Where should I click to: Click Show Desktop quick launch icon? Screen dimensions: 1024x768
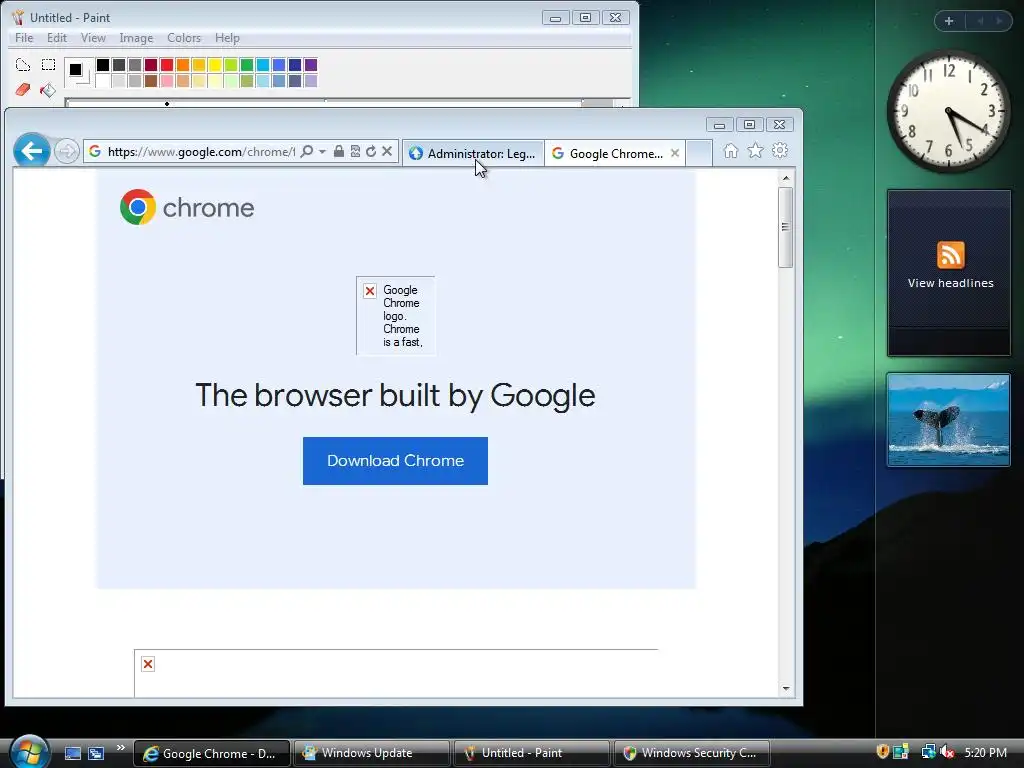[72, 754]
